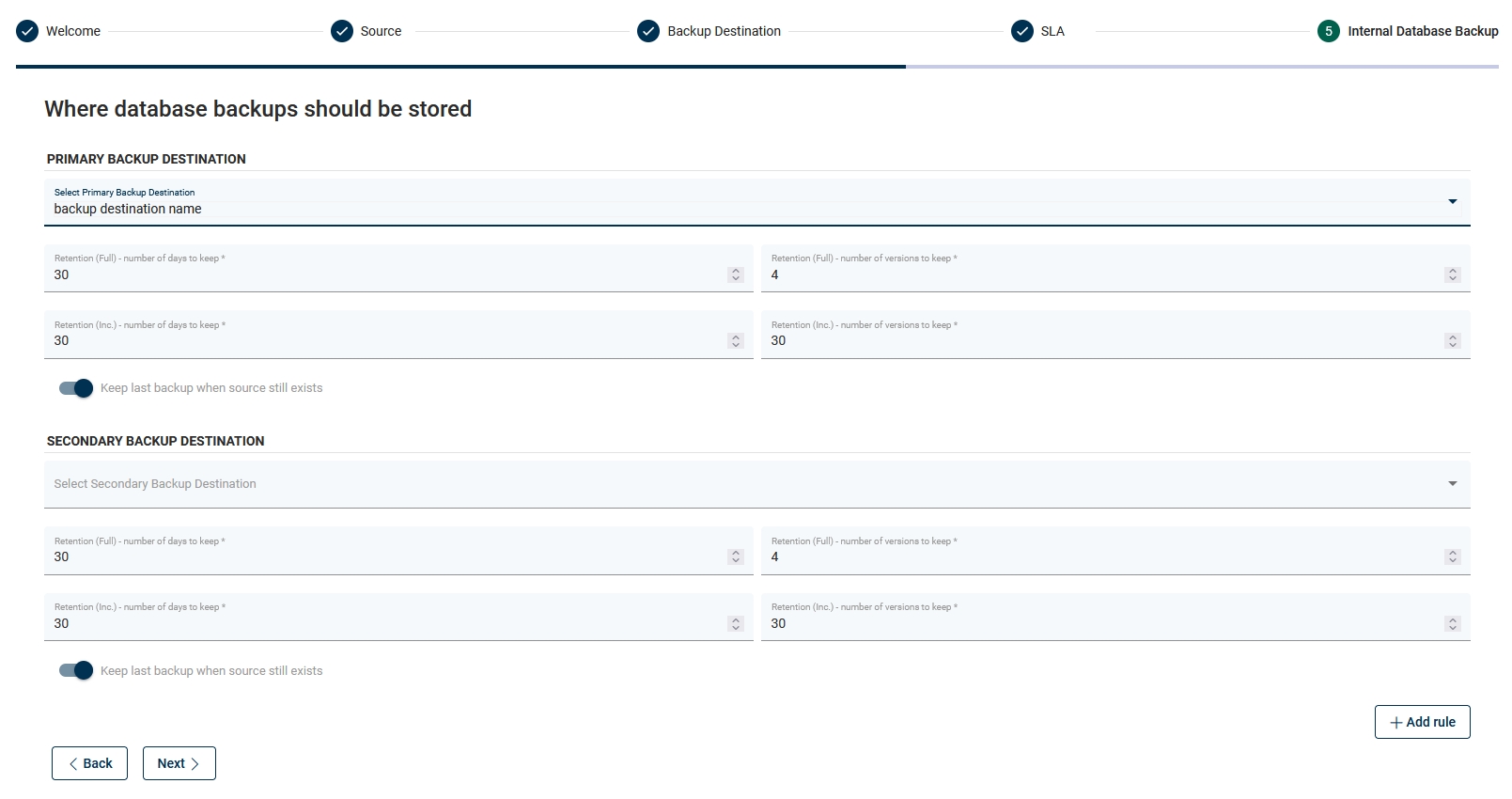Toggle secondary Keep last backup switch
Image resolution: width=1512 pixels, height=799 pixels.
(x=76, y=670)
